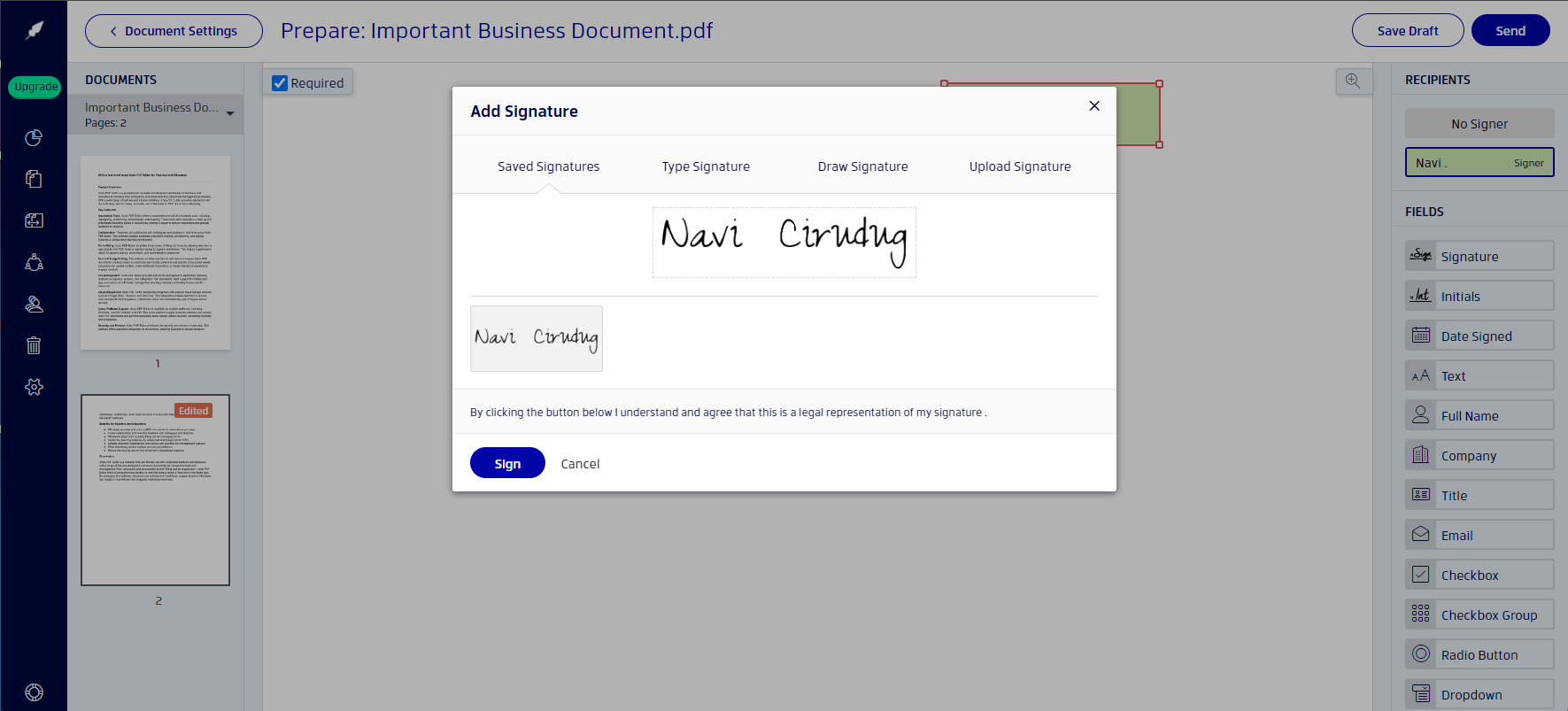Add a Company field
Screen dimensions: 1568x711
(1479, 455)
